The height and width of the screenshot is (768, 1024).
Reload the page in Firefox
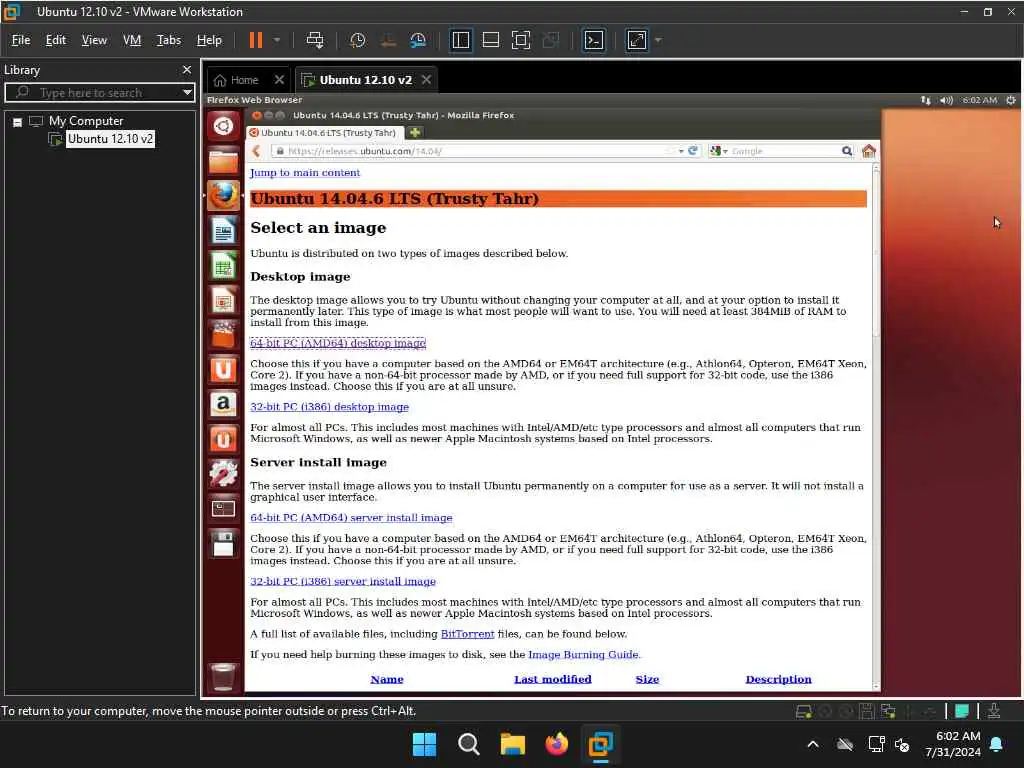[693, 150]
